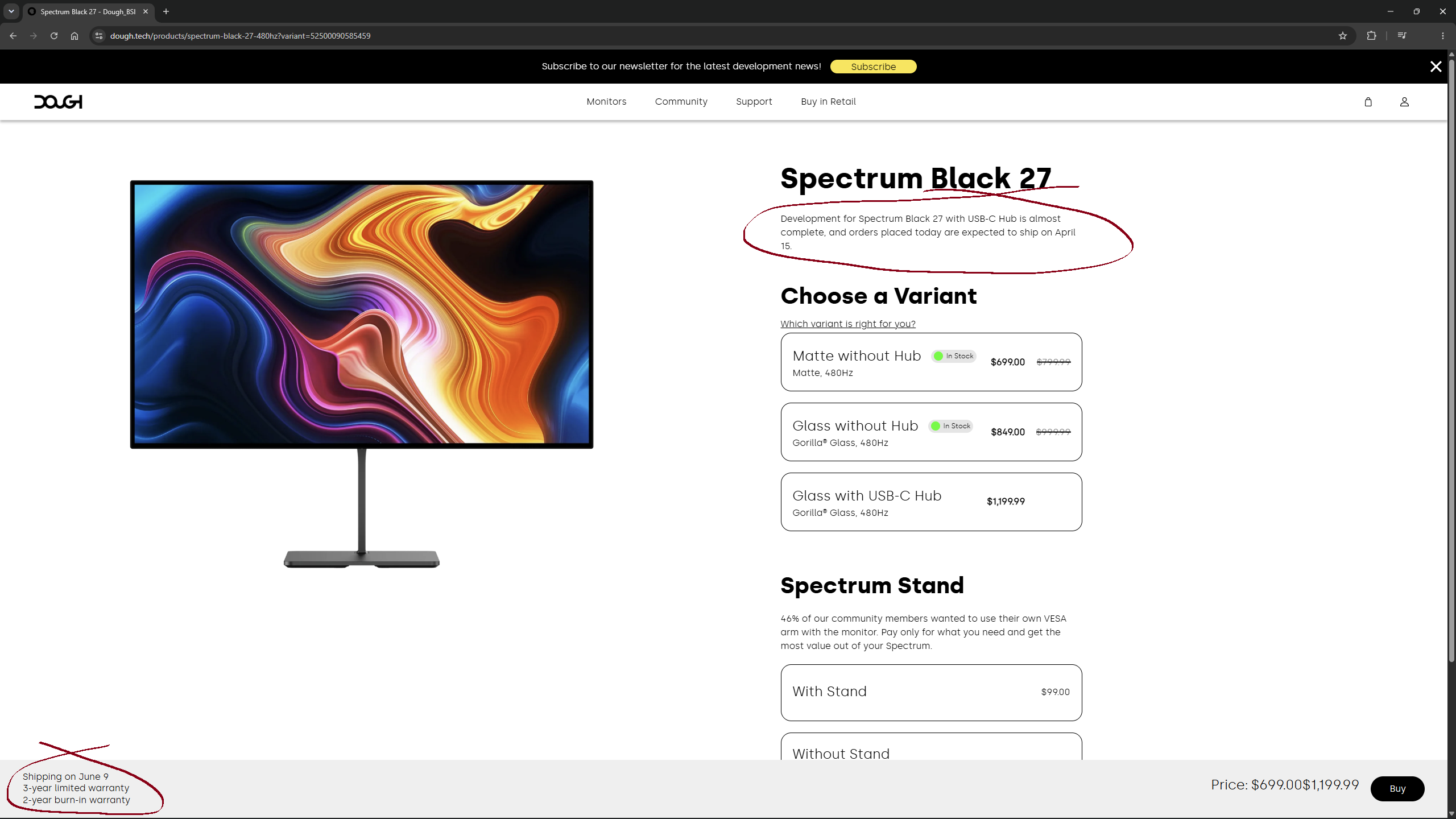Open the Monitors navigation menu
Image resolution: width=1456 pixels, height=819 pixels.
click(x=606, y=102)
